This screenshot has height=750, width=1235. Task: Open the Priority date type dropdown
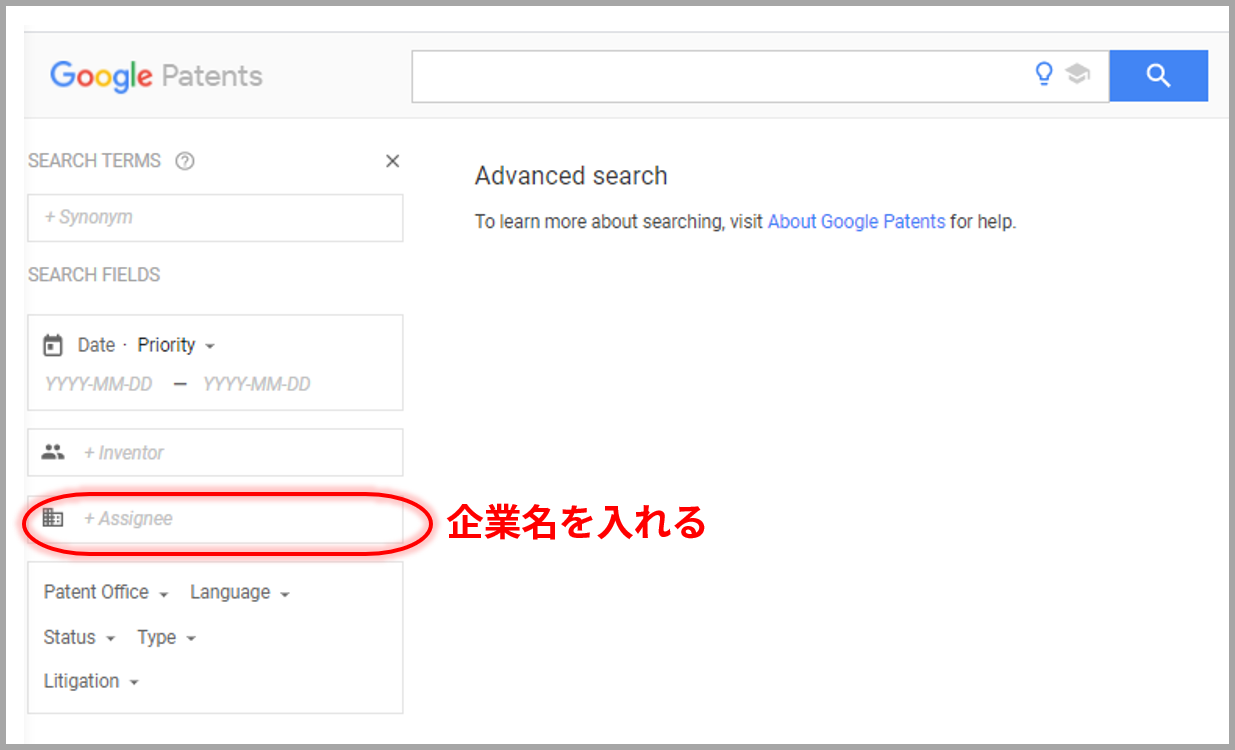click(x=176, y=345)
